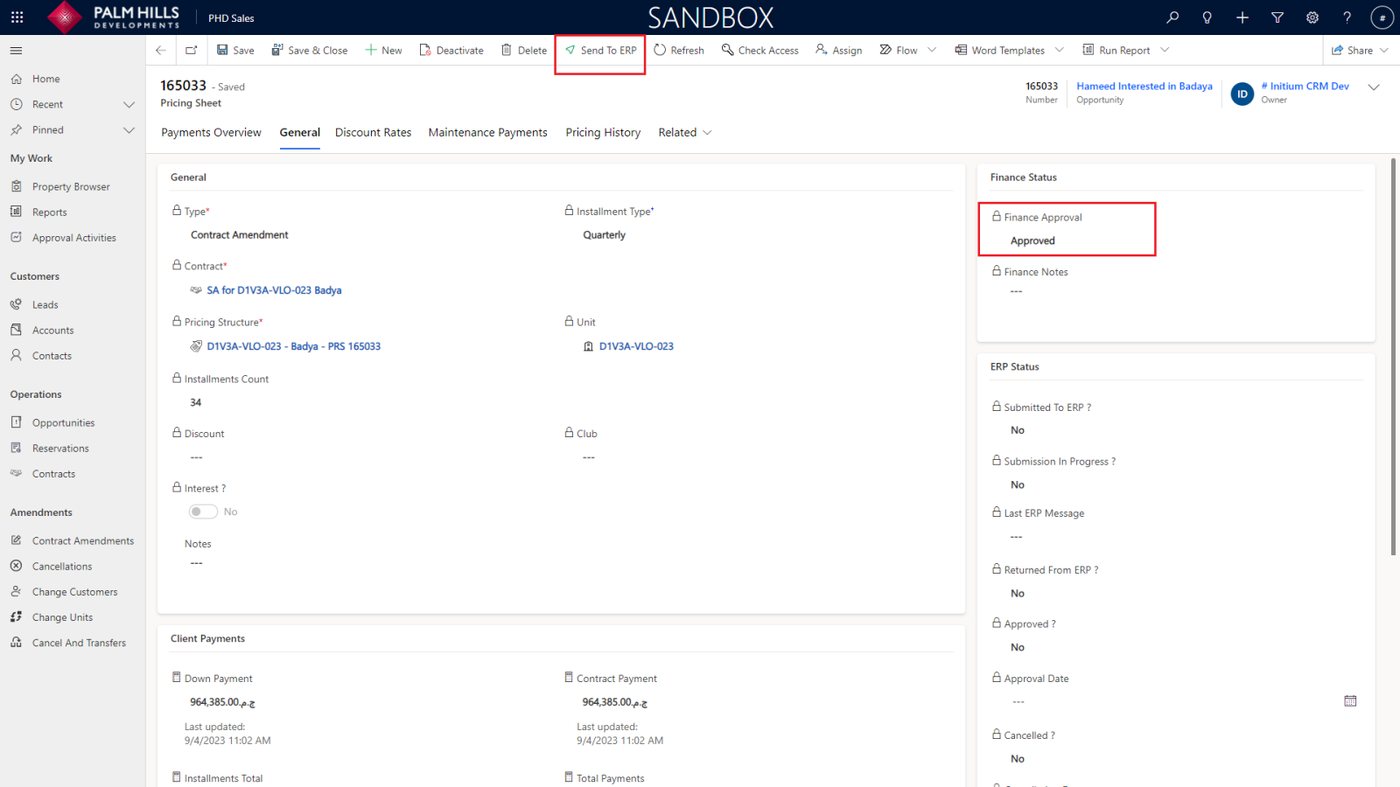Click the Save command

click(x=236, y=50)
